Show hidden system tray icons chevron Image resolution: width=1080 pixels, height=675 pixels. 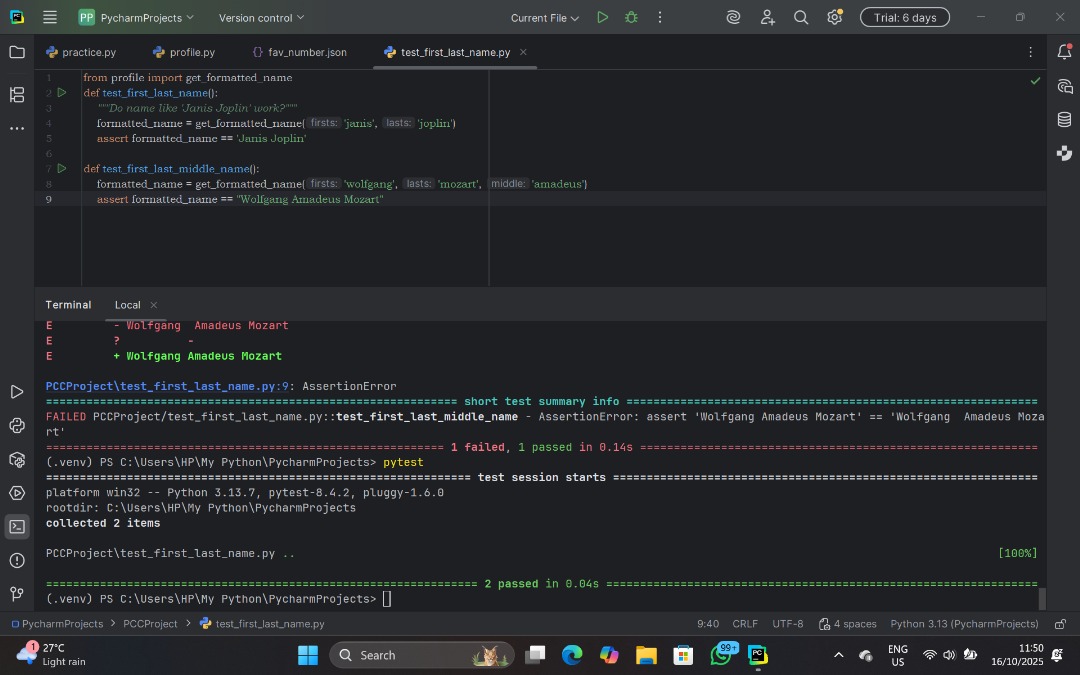[x=838, y=655]
